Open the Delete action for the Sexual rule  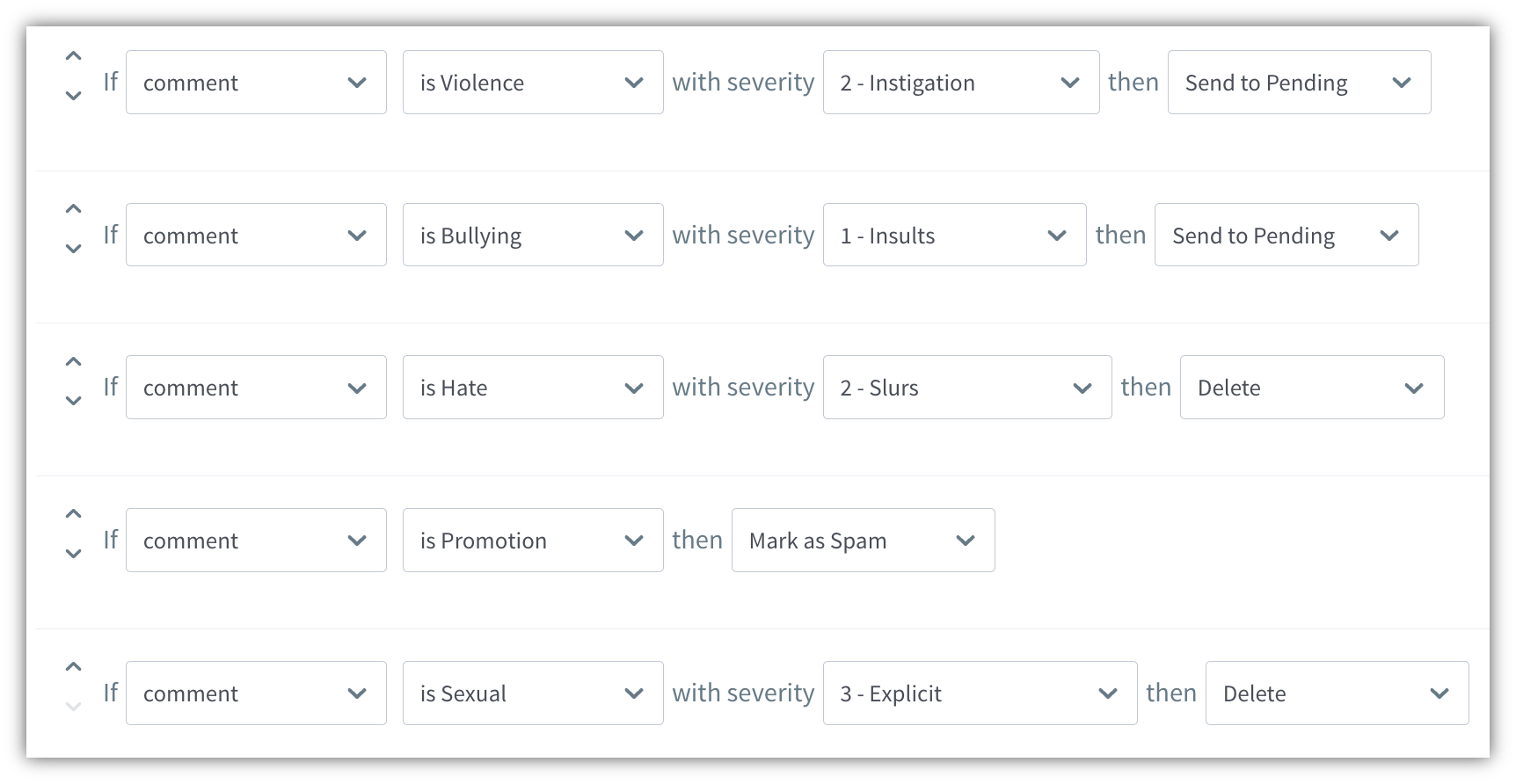click(x=1337, y=693)
